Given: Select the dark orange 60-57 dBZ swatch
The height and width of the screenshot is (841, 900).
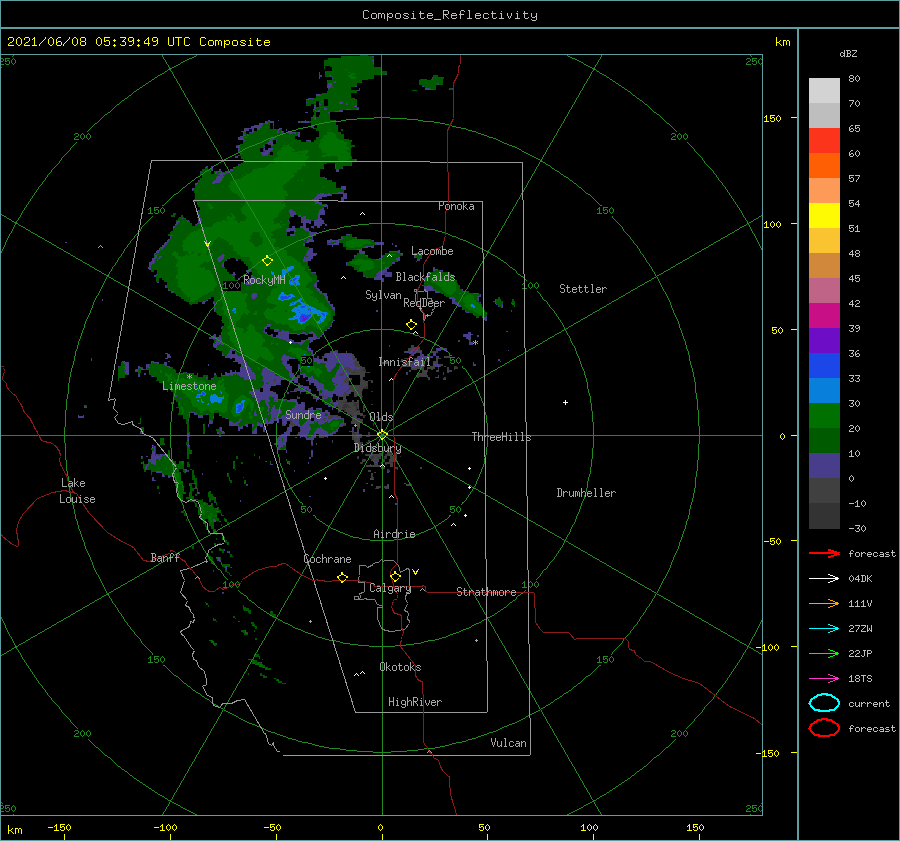Looking at the screenshot, I should 824,165.
